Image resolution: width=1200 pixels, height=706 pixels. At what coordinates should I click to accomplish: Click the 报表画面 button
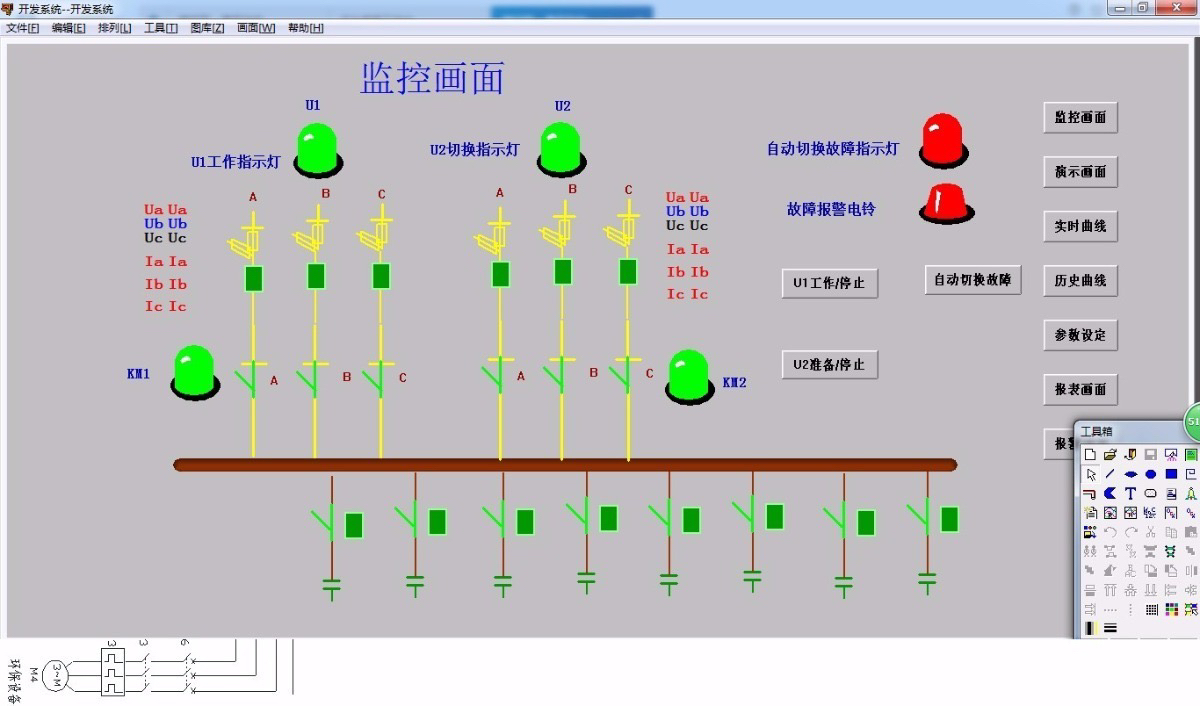(1080, 389)
